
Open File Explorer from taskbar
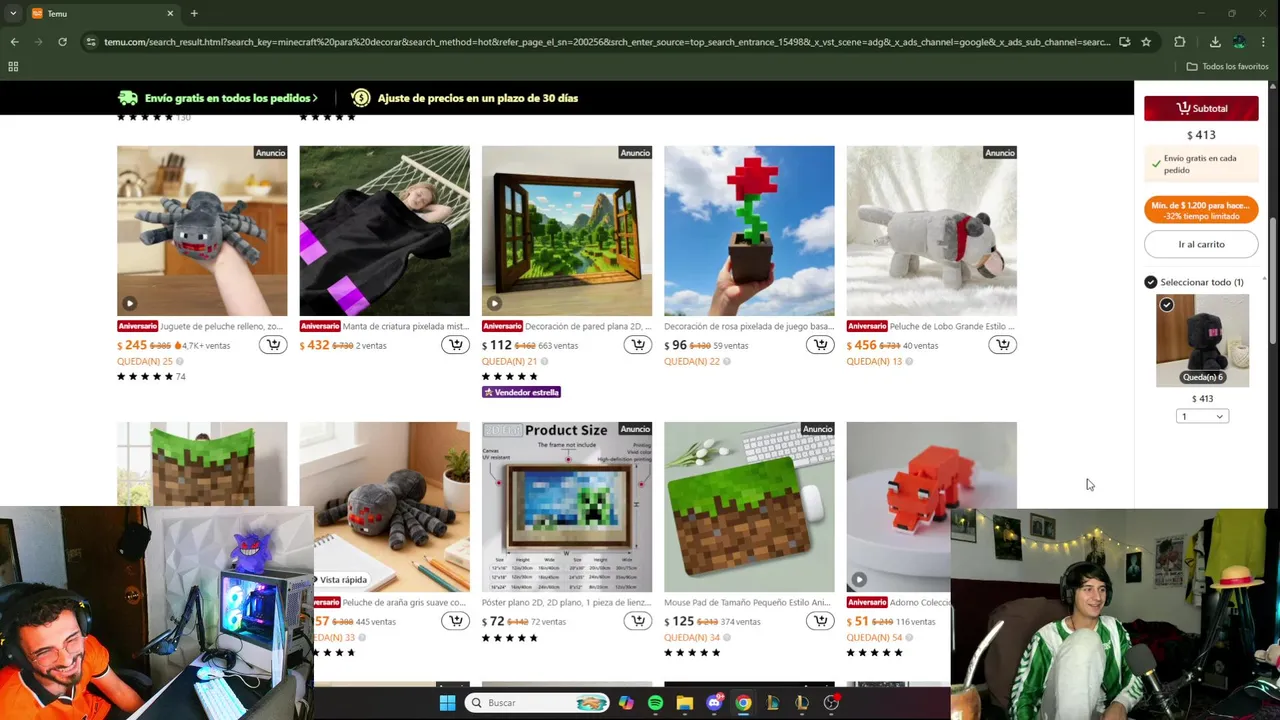tap(684, 703)
